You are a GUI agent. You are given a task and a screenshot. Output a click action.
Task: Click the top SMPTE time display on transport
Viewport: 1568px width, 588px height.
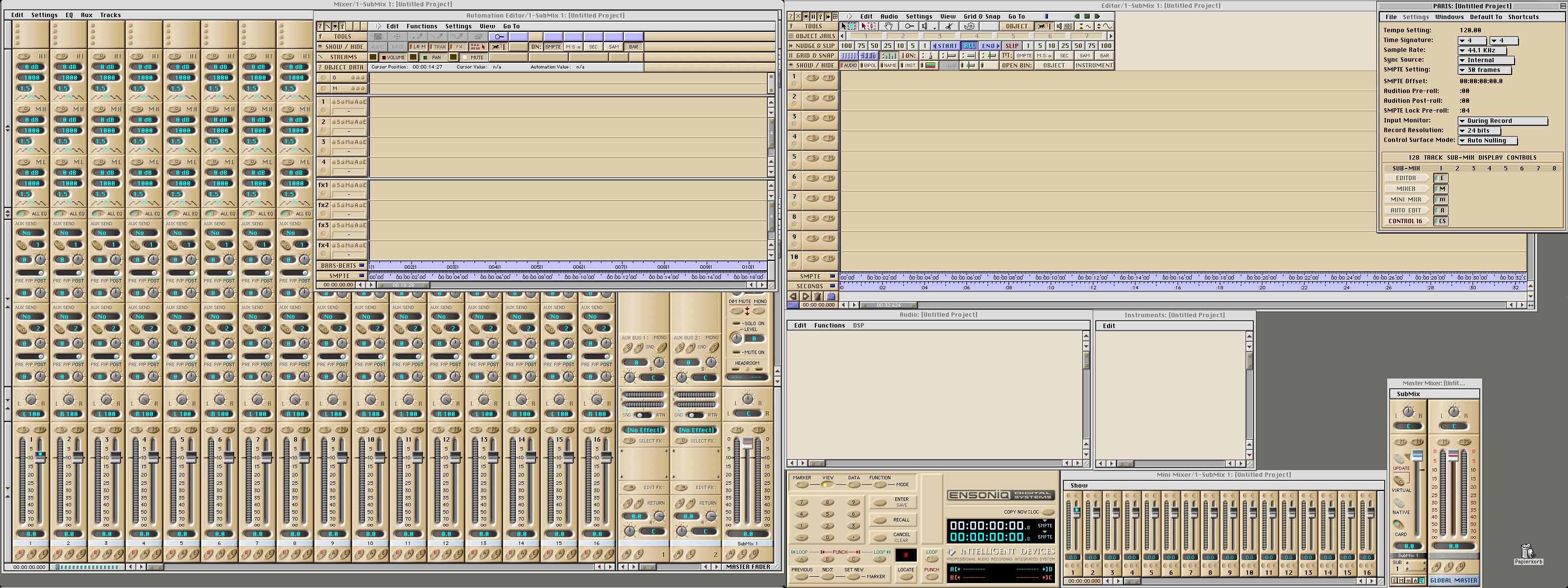click(x=990, y=526)
